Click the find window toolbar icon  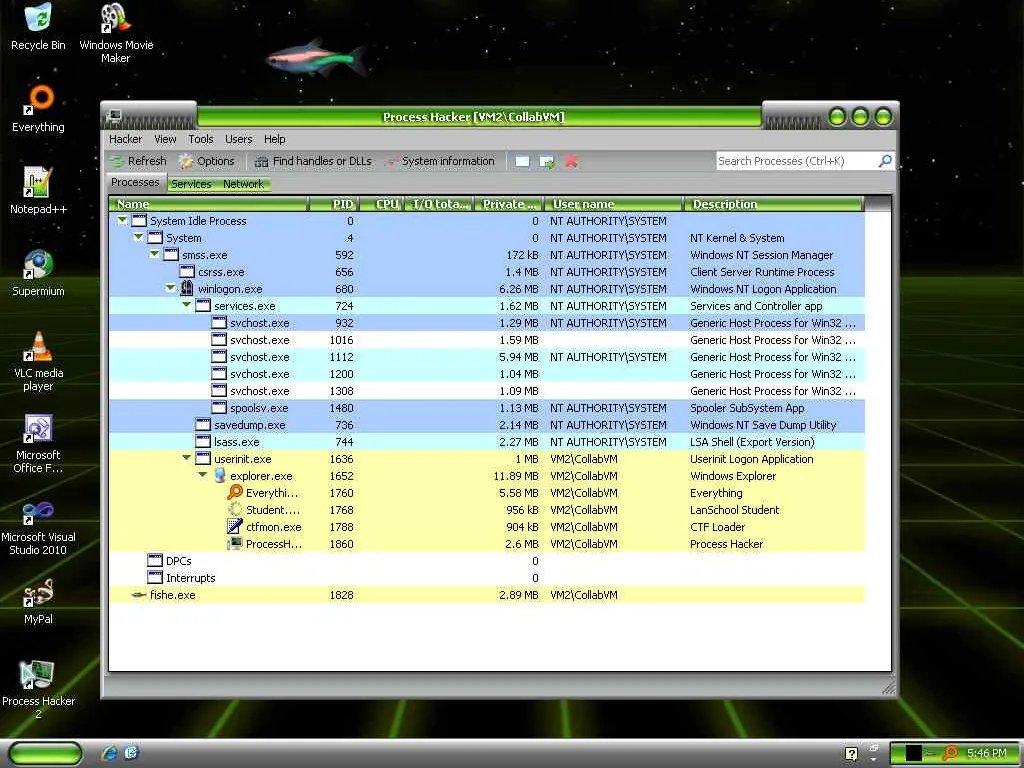click(x=522, y=161)
